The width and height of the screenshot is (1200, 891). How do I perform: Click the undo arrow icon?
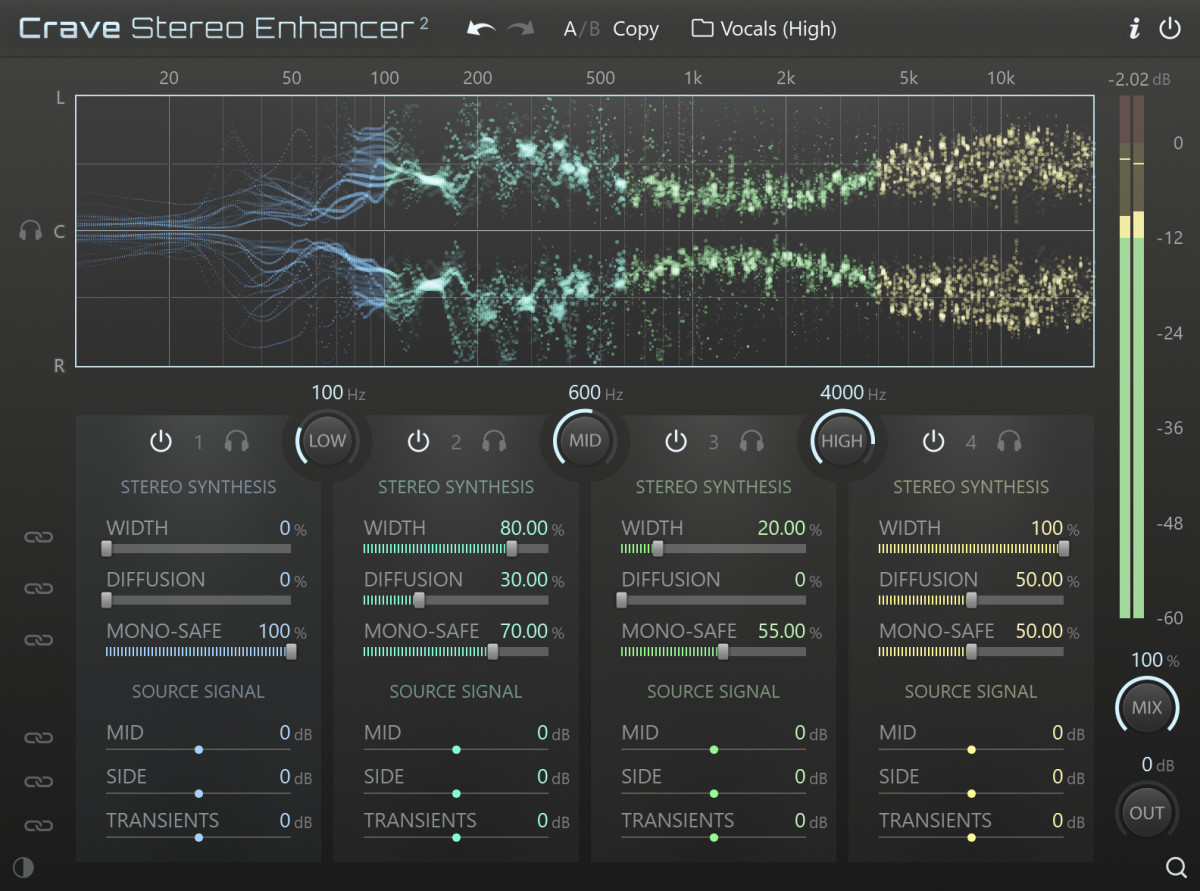[481, 29]
